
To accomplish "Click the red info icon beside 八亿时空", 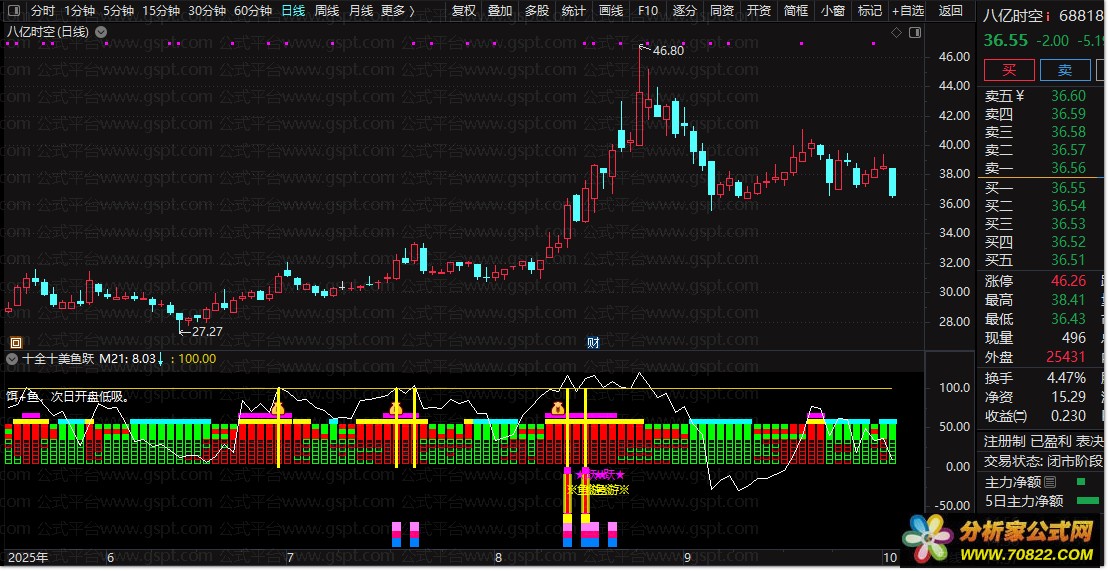I will pyautogui.click(x=1048, y=16).
